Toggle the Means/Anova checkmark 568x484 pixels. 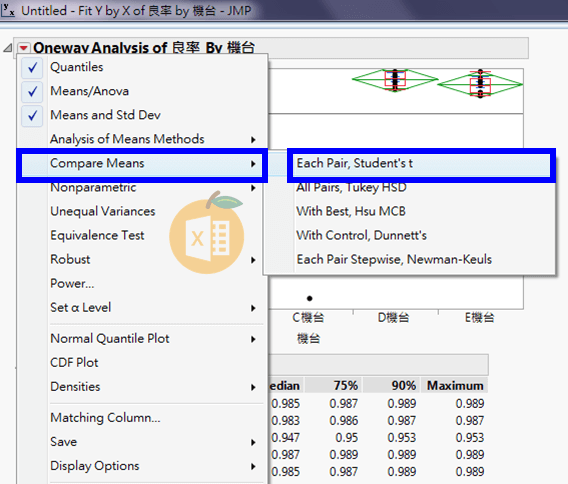32,91
